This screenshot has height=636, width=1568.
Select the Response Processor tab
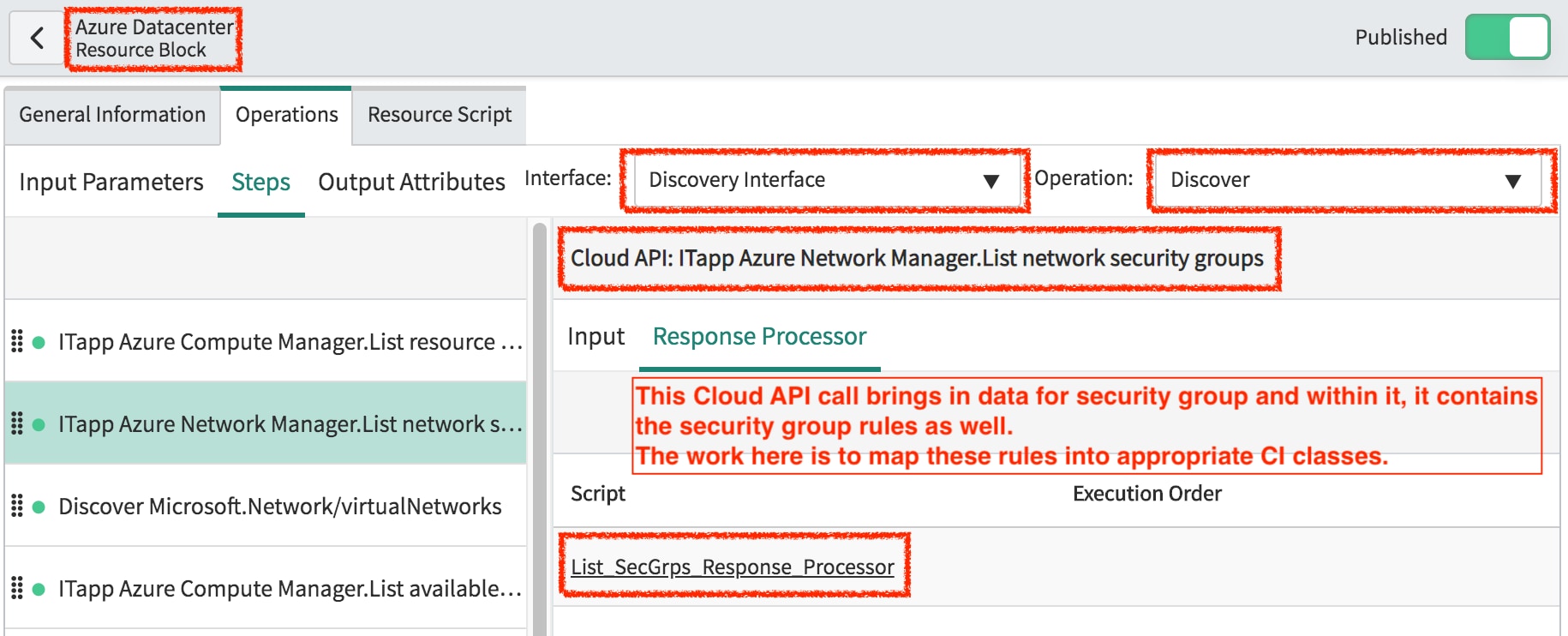coord(759,336)
